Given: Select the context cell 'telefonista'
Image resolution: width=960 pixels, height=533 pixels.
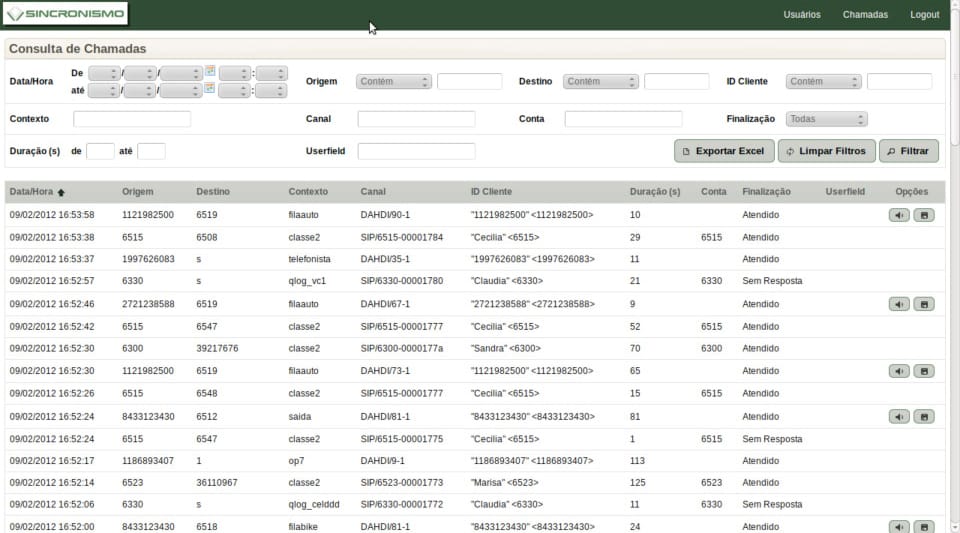Looking at the screenshot, I should 309,259.
